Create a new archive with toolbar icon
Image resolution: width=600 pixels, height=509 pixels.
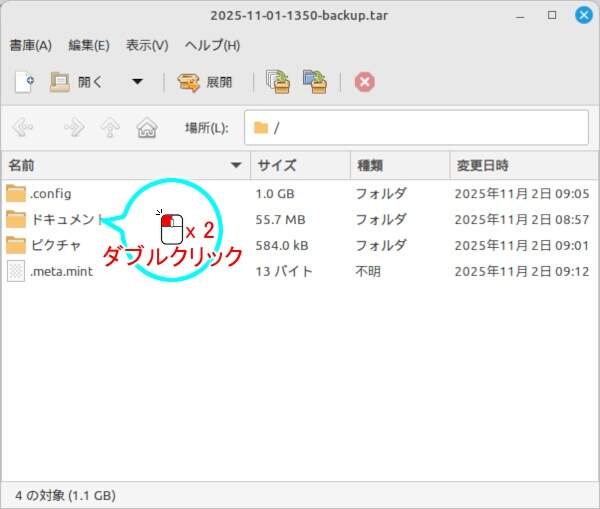25,82
